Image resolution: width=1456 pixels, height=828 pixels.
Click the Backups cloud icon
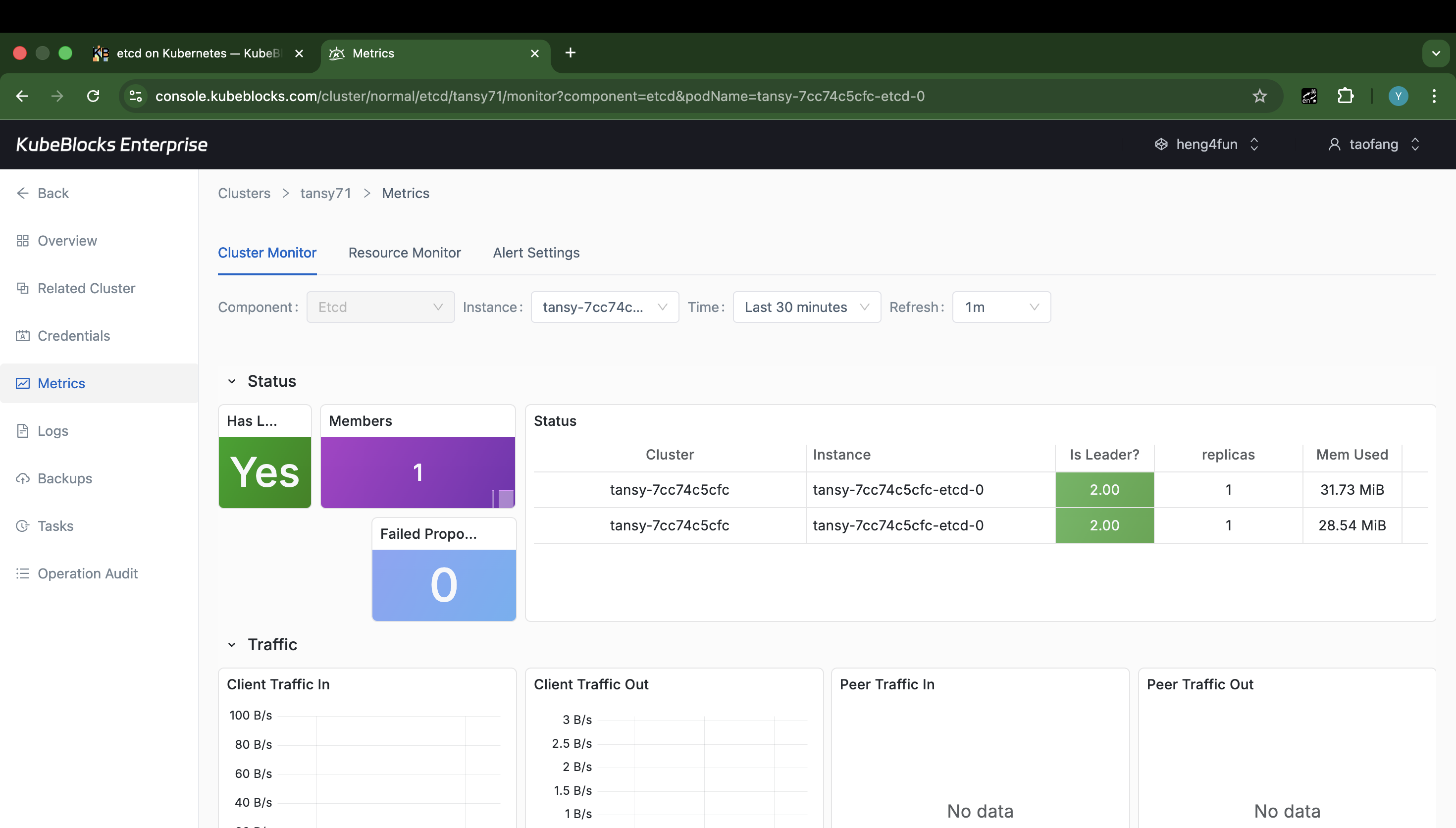point(23,479)
